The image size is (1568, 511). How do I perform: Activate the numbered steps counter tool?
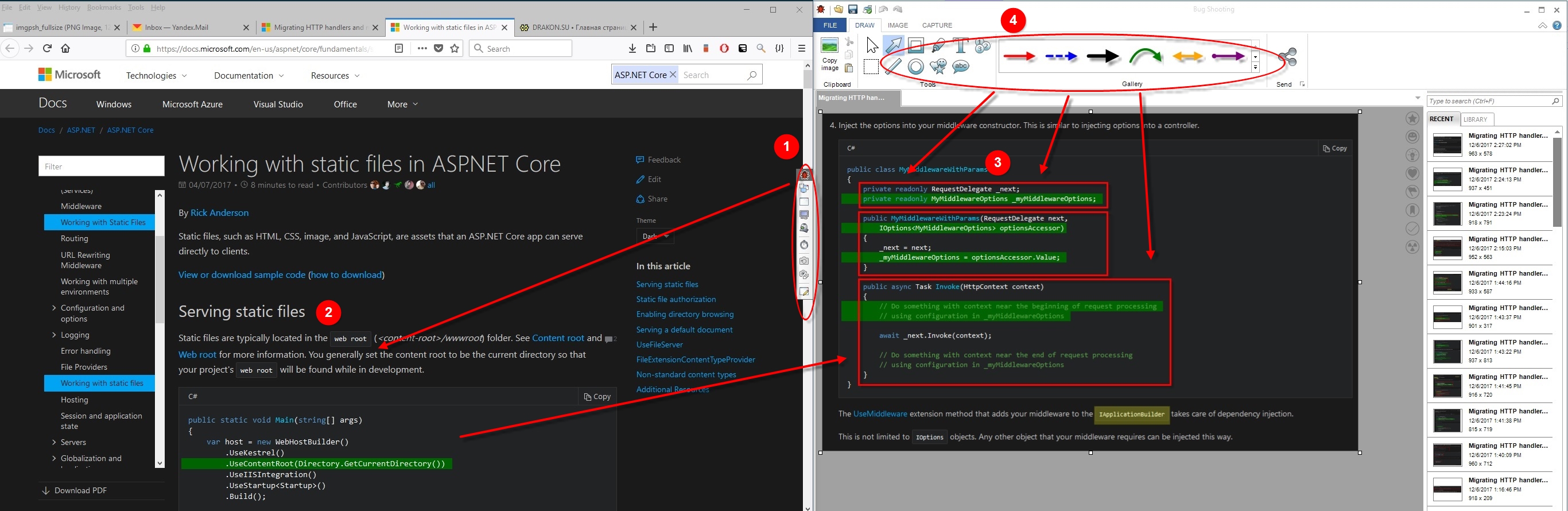(983, 46)
